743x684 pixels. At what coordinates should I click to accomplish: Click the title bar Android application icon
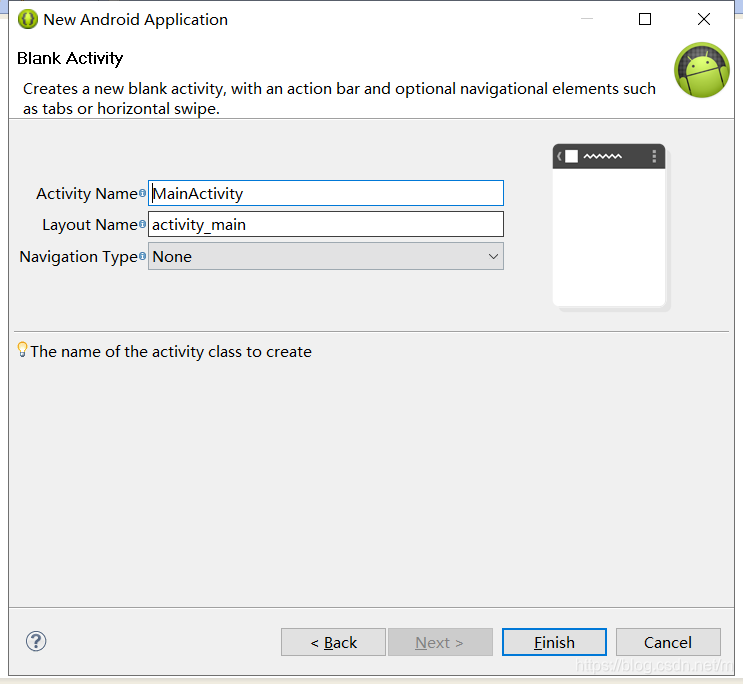[27, 19]
